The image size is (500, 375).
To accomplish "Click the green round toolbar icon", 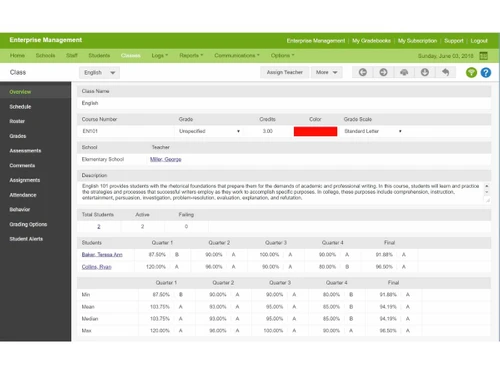I will tap(471, 72).
